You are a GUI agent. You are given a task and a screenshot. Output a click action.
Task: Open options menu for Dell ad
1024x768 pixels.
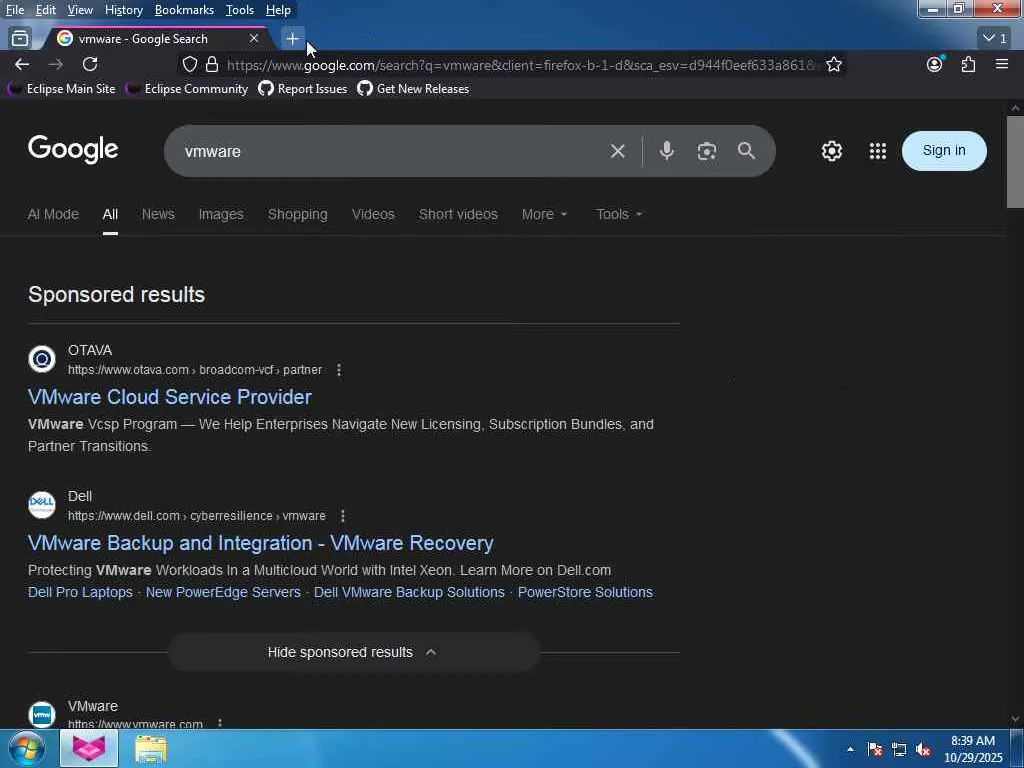point(342,516)
